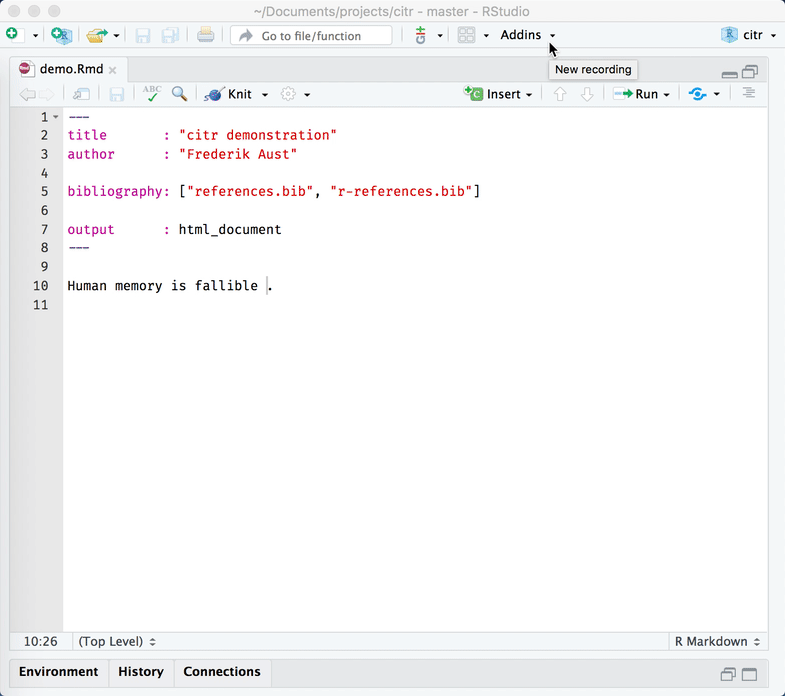This screenshot has height=696, width=785.
Task: Expand the panes layout dropdown arrow
Action: click(486, 36)
